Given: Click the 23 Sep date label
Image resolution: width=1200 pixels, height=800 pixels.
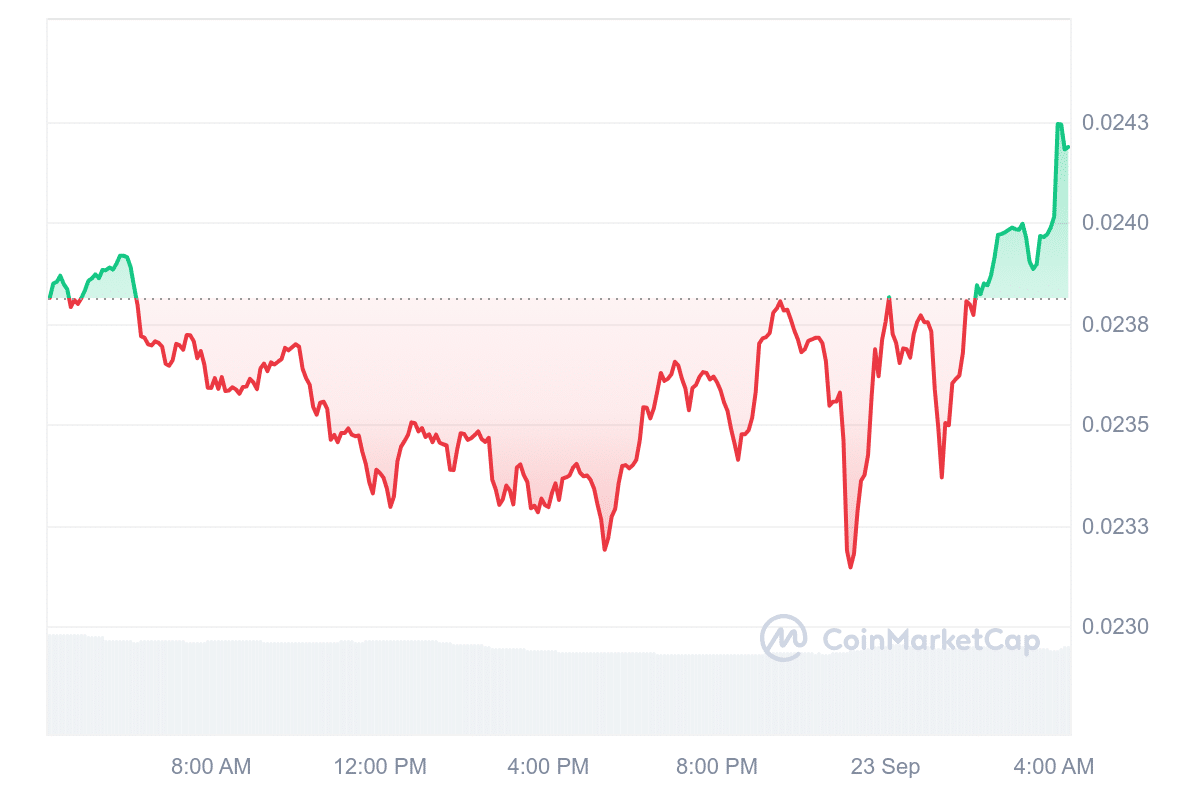Looking at the screenshot, I should [x=885, y=767].
